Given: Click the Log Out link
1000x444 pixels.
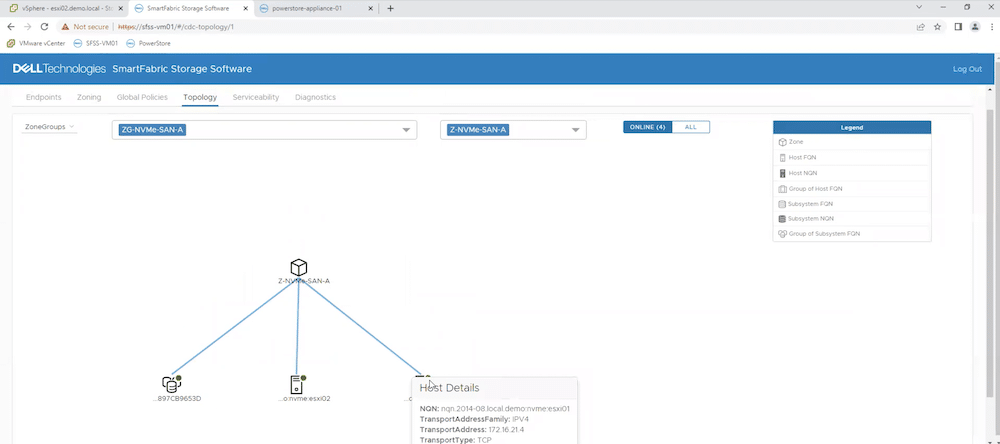Looking at the screenshot, I should (x=967, y=69).
